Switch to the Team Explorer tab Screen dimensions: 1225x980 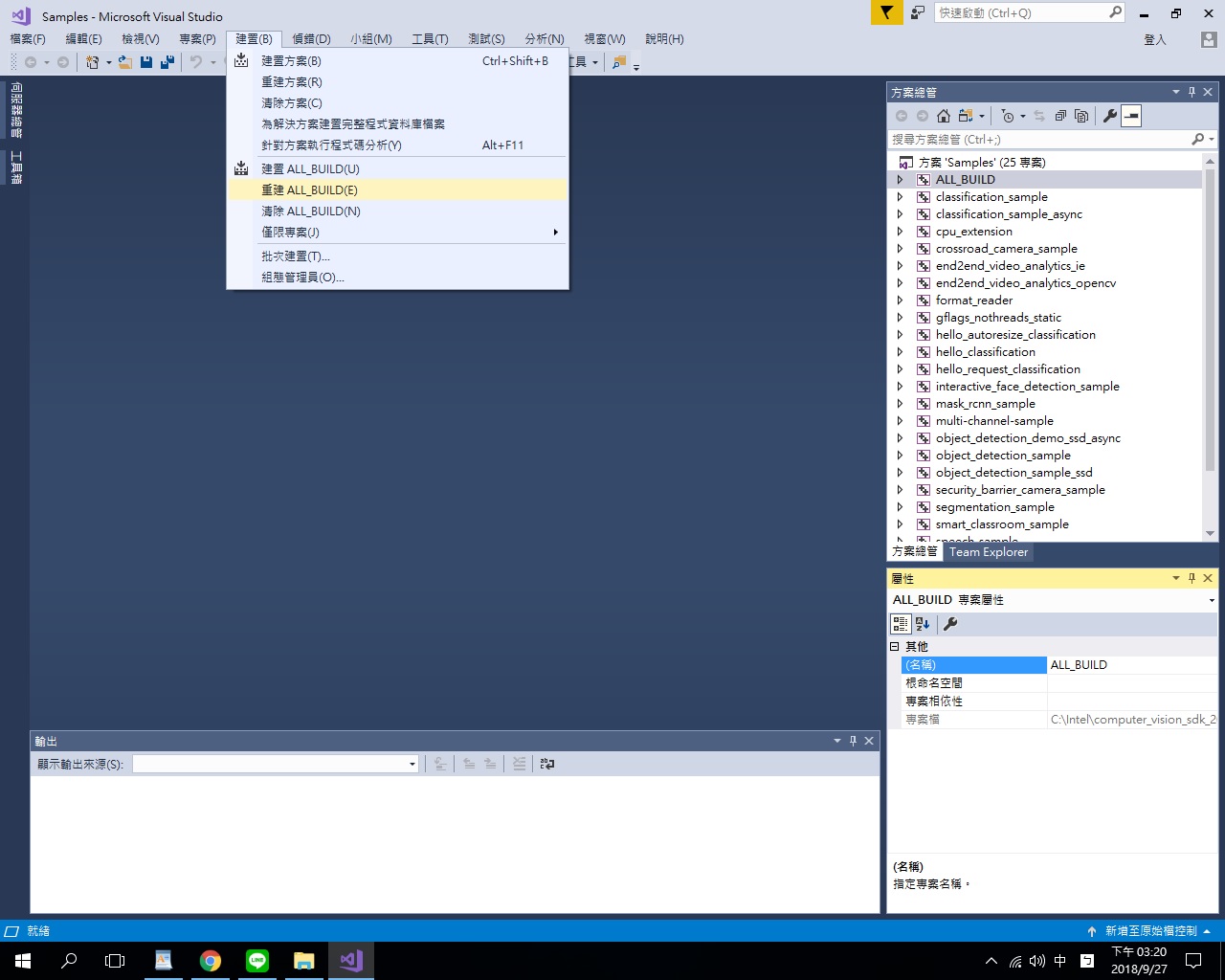[989, 552]
